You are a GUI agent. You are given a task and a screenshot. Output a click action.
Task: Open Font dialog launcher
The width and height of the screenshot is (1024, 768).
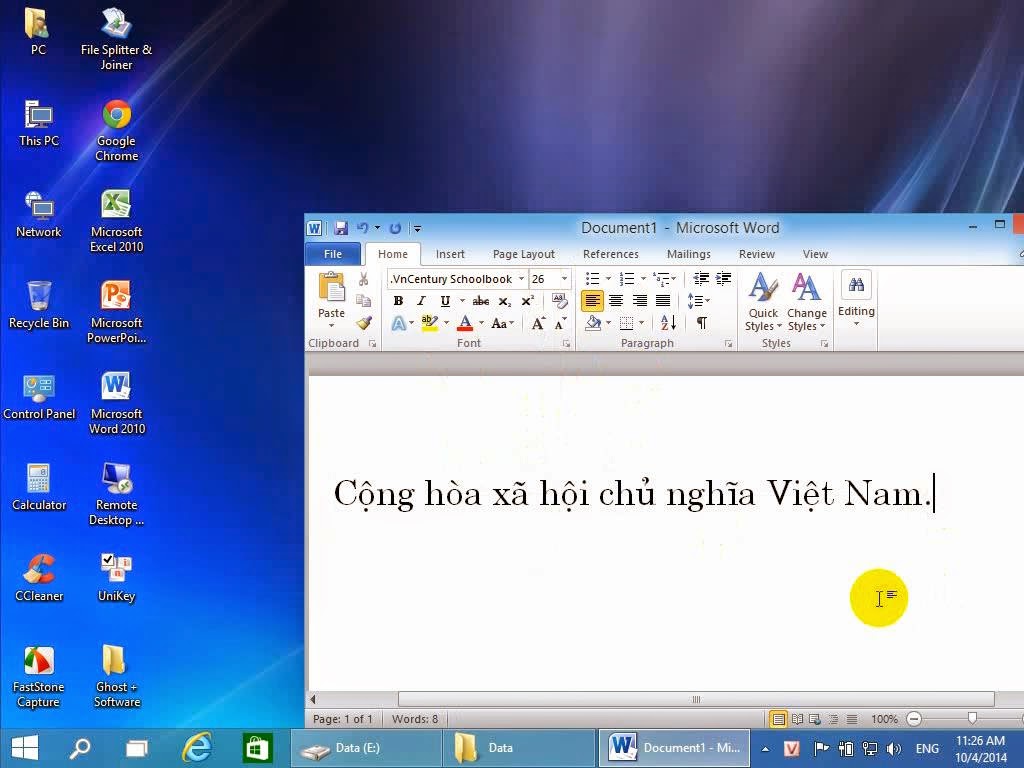[x=566, y=344]
